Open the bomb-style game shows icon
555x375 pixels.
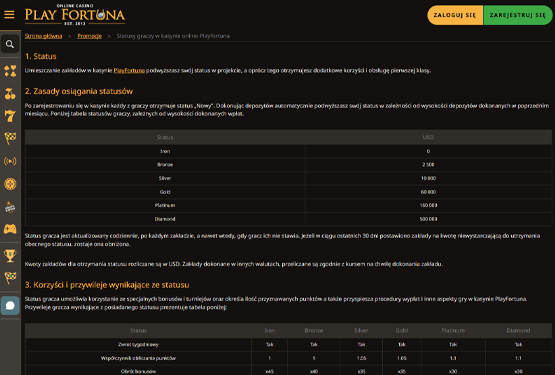(10, 207)
